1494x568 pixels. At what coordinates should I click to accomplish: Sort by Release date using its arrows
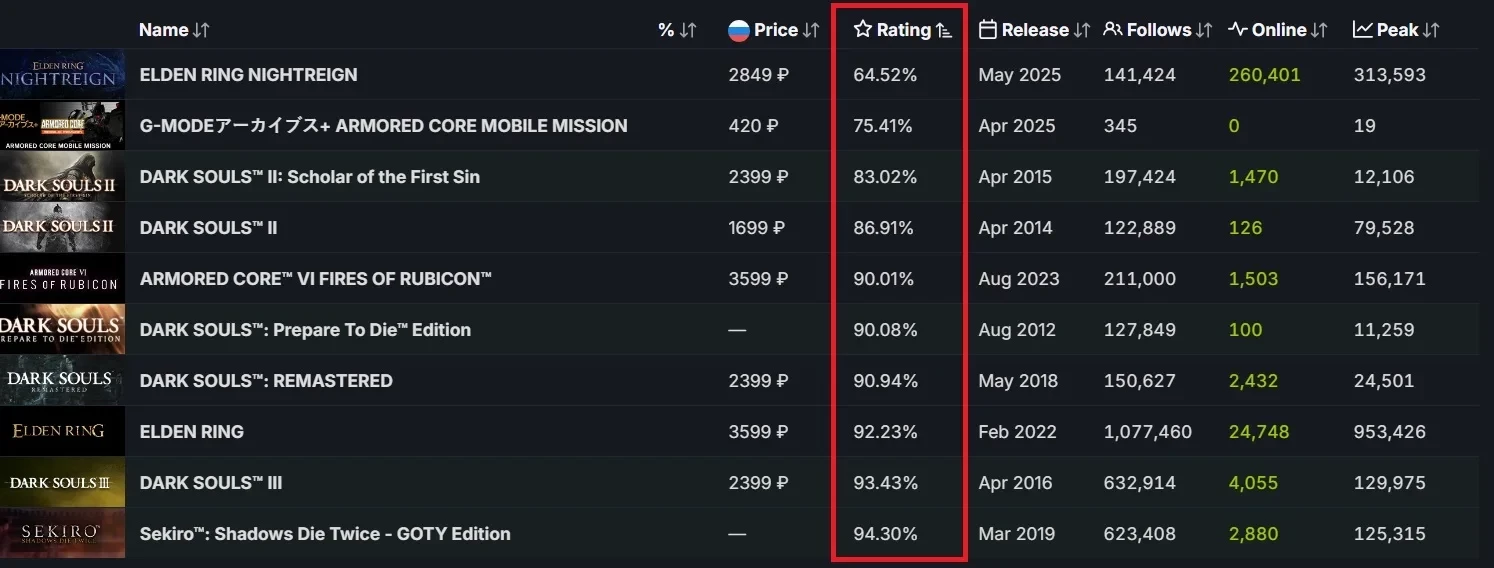(x=1082, y=30)
